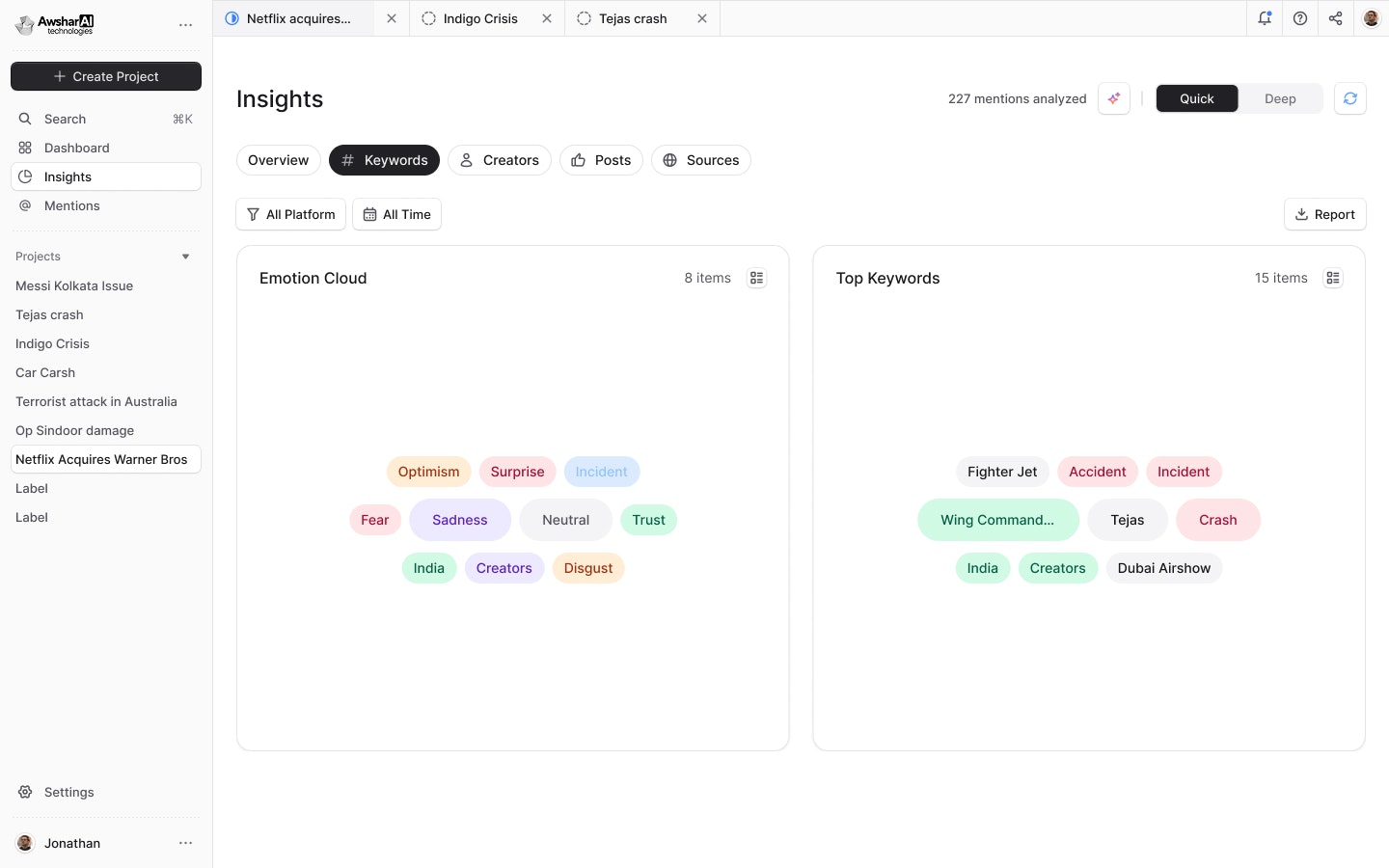The image size is (1389, 868).
Task: Open the user avatar in top bar
Action: pos(1371,18)
